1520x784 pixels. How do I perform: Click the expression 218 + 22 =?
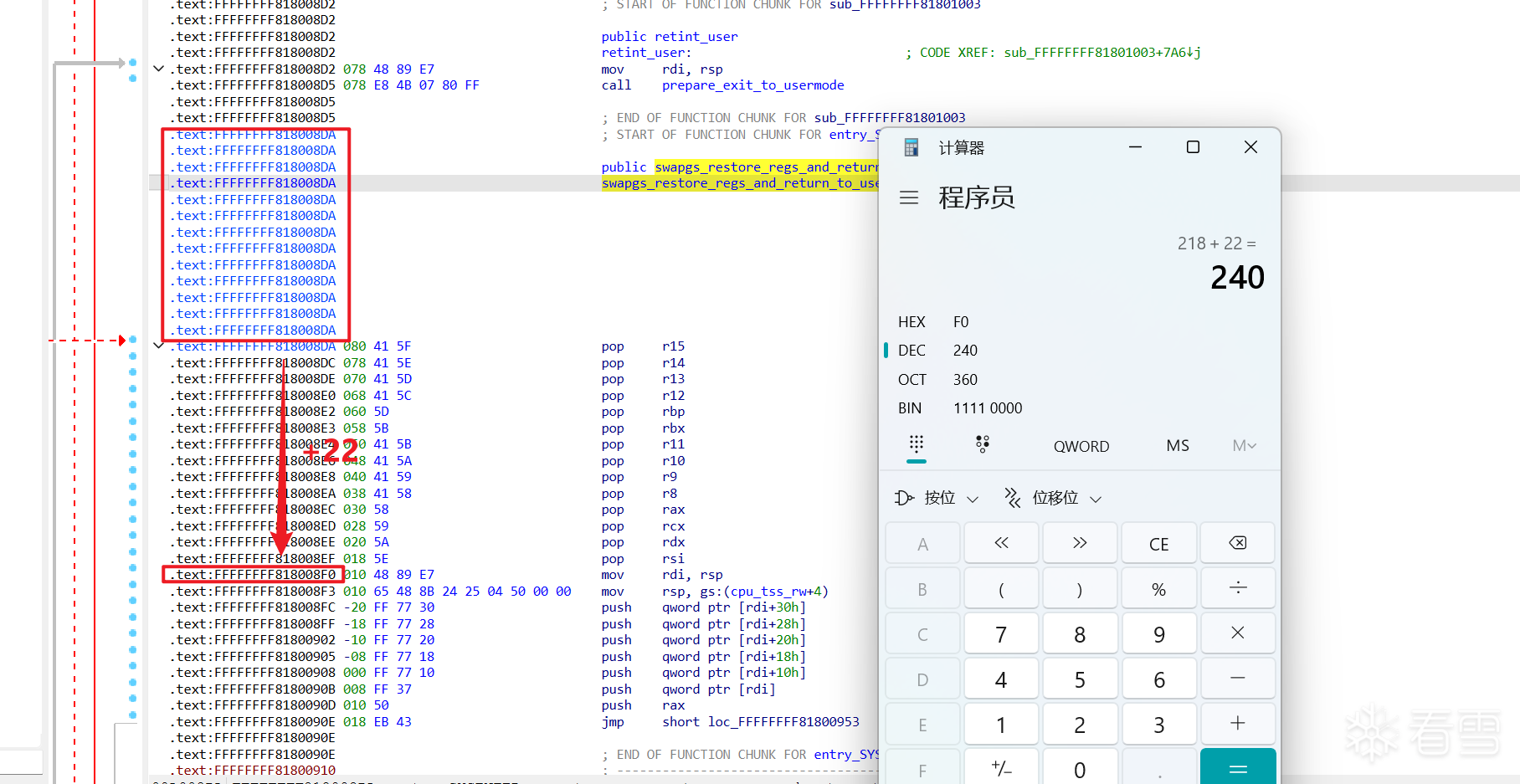[1216, 243]
